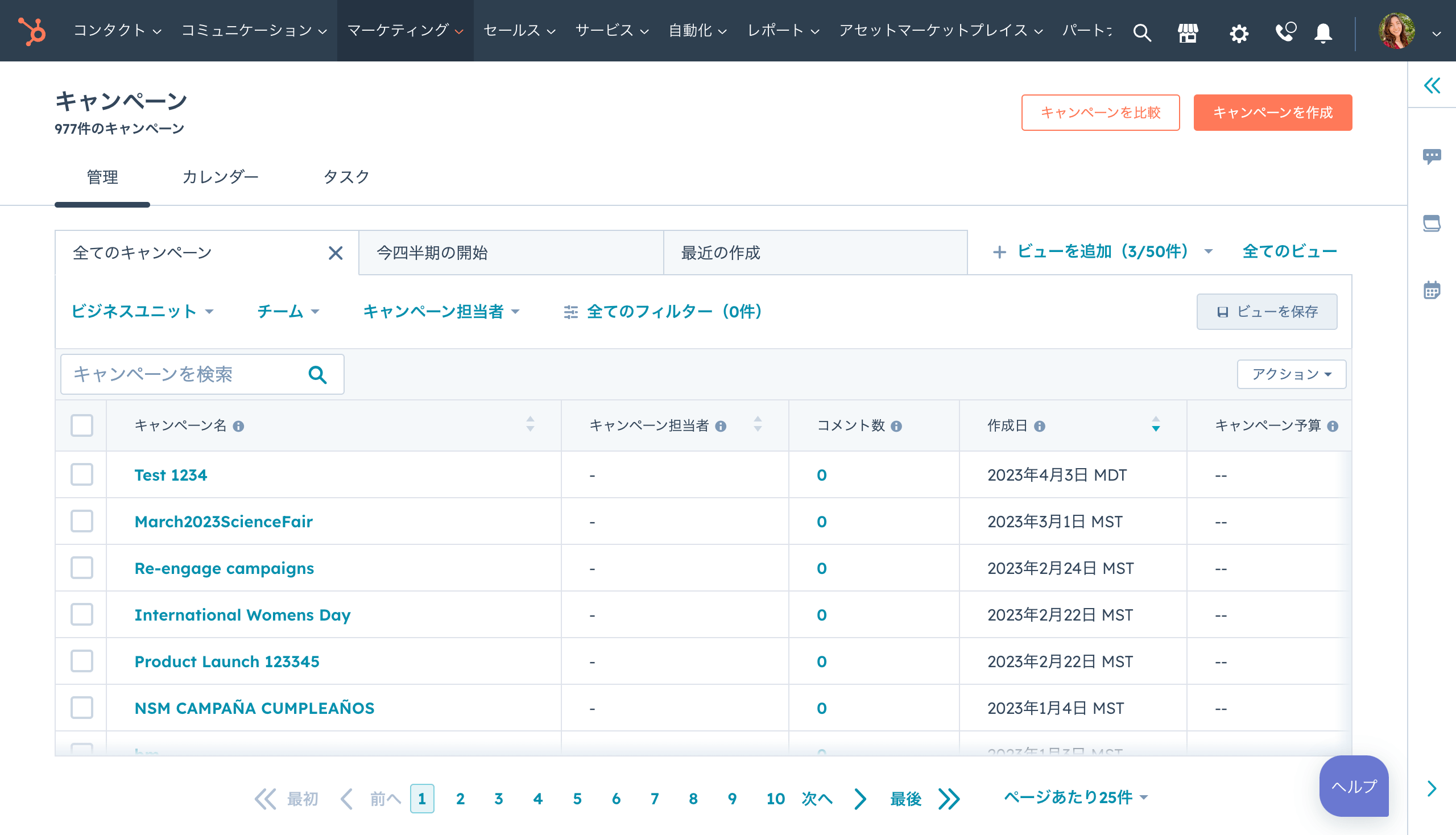Go to first page with double left chevron
The image size is (1456, 835).
coord(265,799)
